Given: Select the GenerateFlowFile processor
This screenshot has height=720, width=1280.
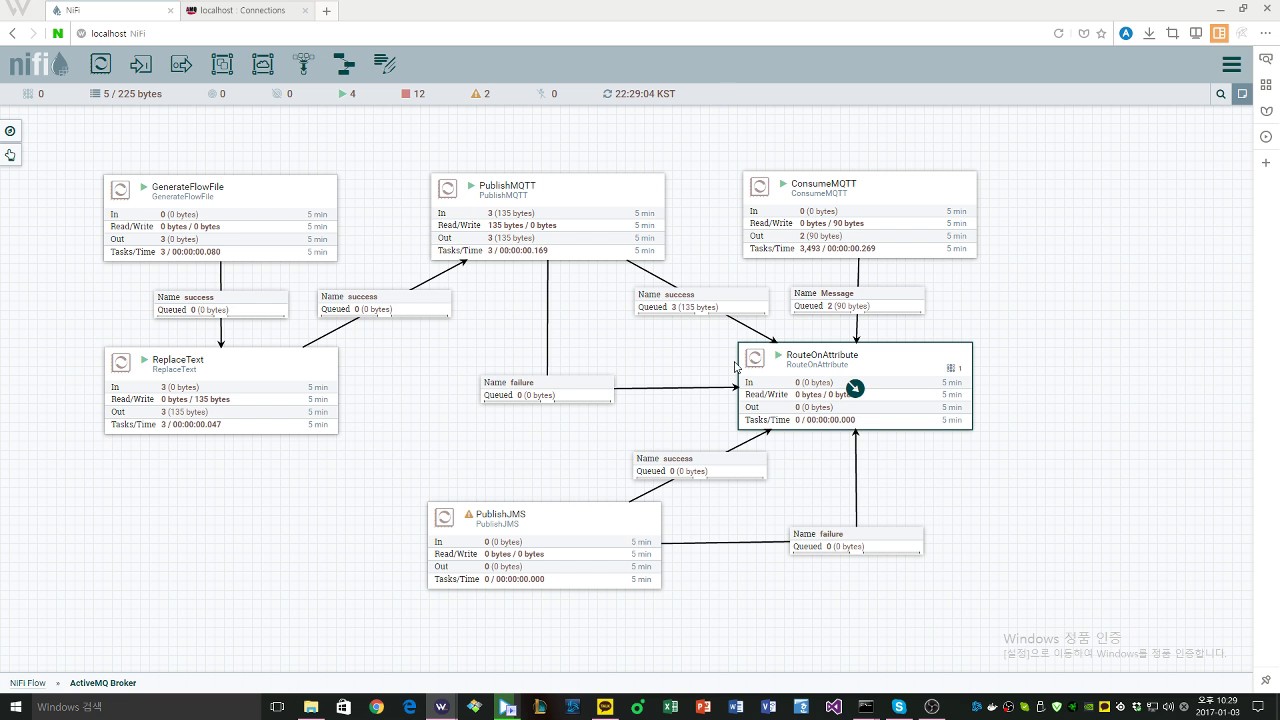Looking at the screenshot, I should (220, 218).
